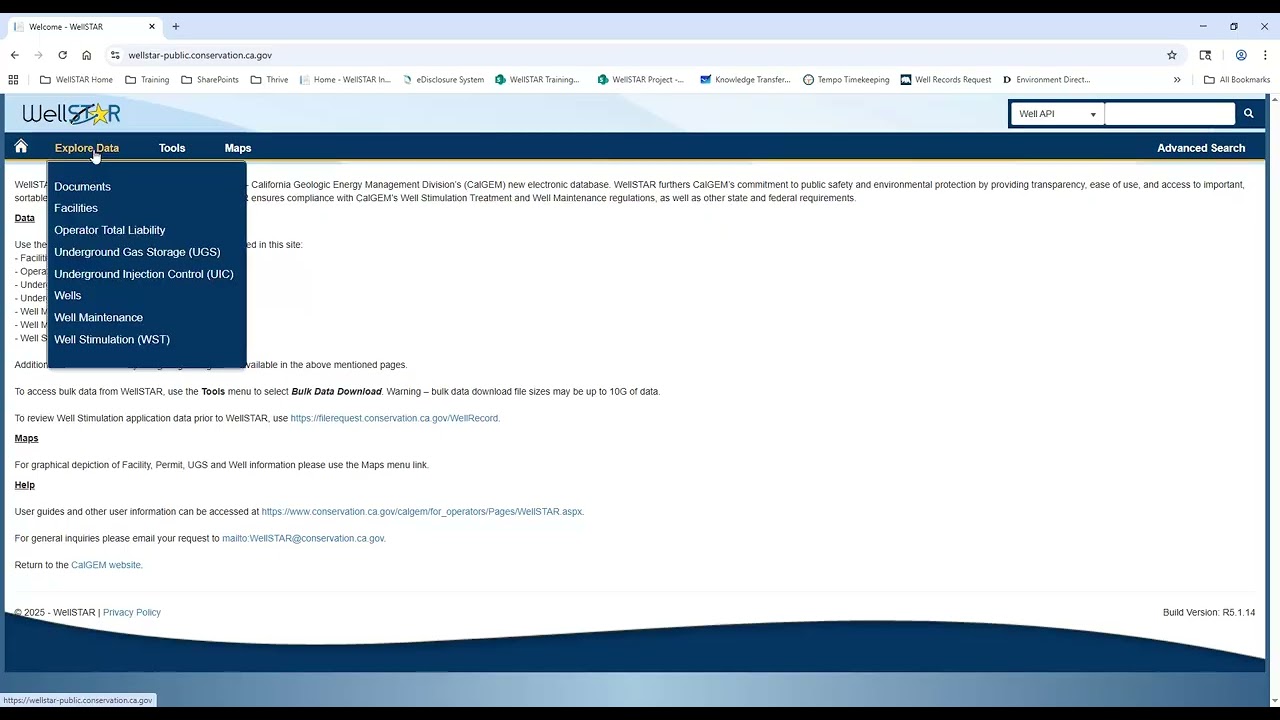Reload the page
The height and width of the screenshot is (720, 1280).
point(62,55)
